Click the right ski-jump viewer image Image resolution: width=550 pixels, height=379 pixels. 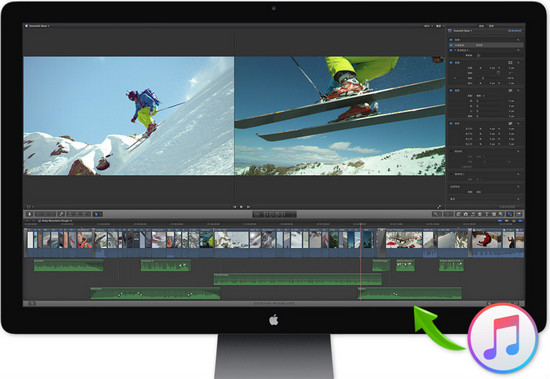[340, 116]
